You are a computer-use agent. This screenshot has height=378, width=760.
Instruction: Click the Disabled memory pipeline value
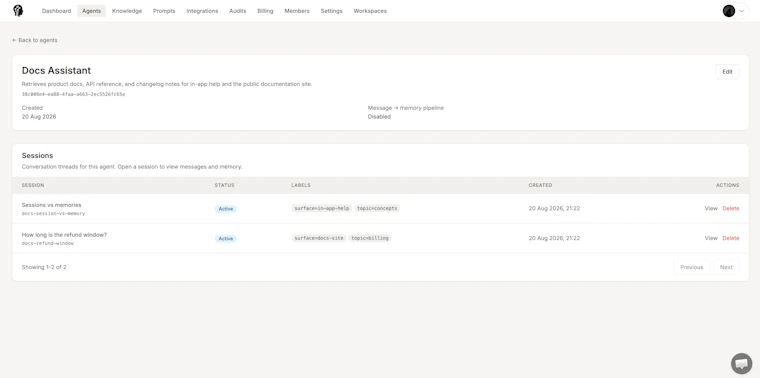coord(379,117)
